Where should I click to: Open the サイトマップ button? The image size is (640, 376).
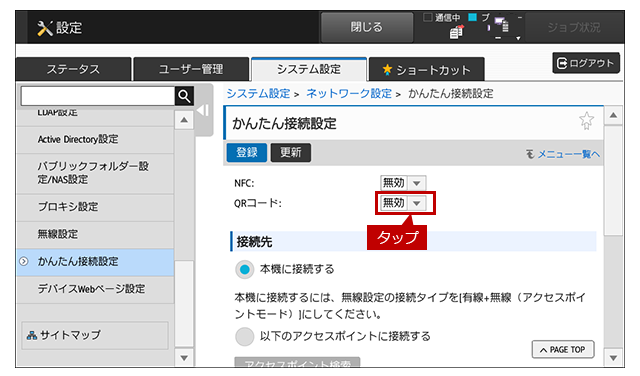95,336
